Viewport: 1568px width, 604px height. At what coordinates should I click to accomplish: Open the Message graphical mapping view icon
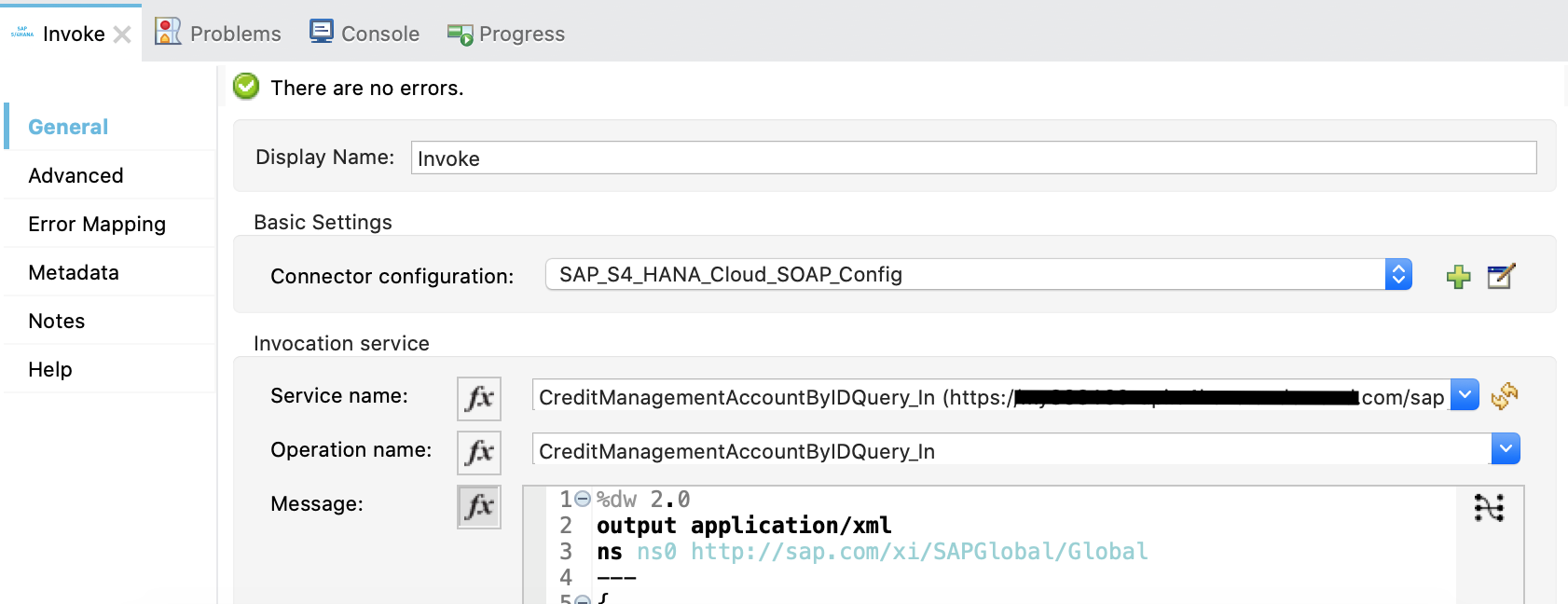pyautogui.click(x=1489, y=508)
